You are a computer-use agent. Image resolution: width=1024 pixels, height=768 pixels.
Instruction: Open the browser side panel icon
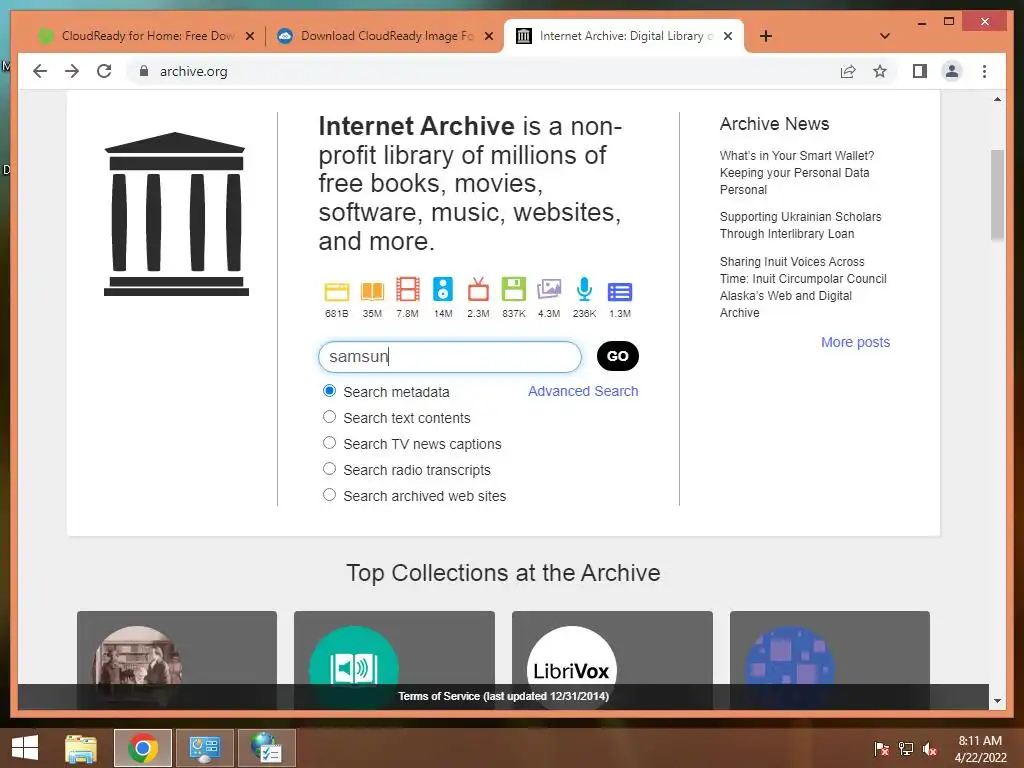coord(920,71)
